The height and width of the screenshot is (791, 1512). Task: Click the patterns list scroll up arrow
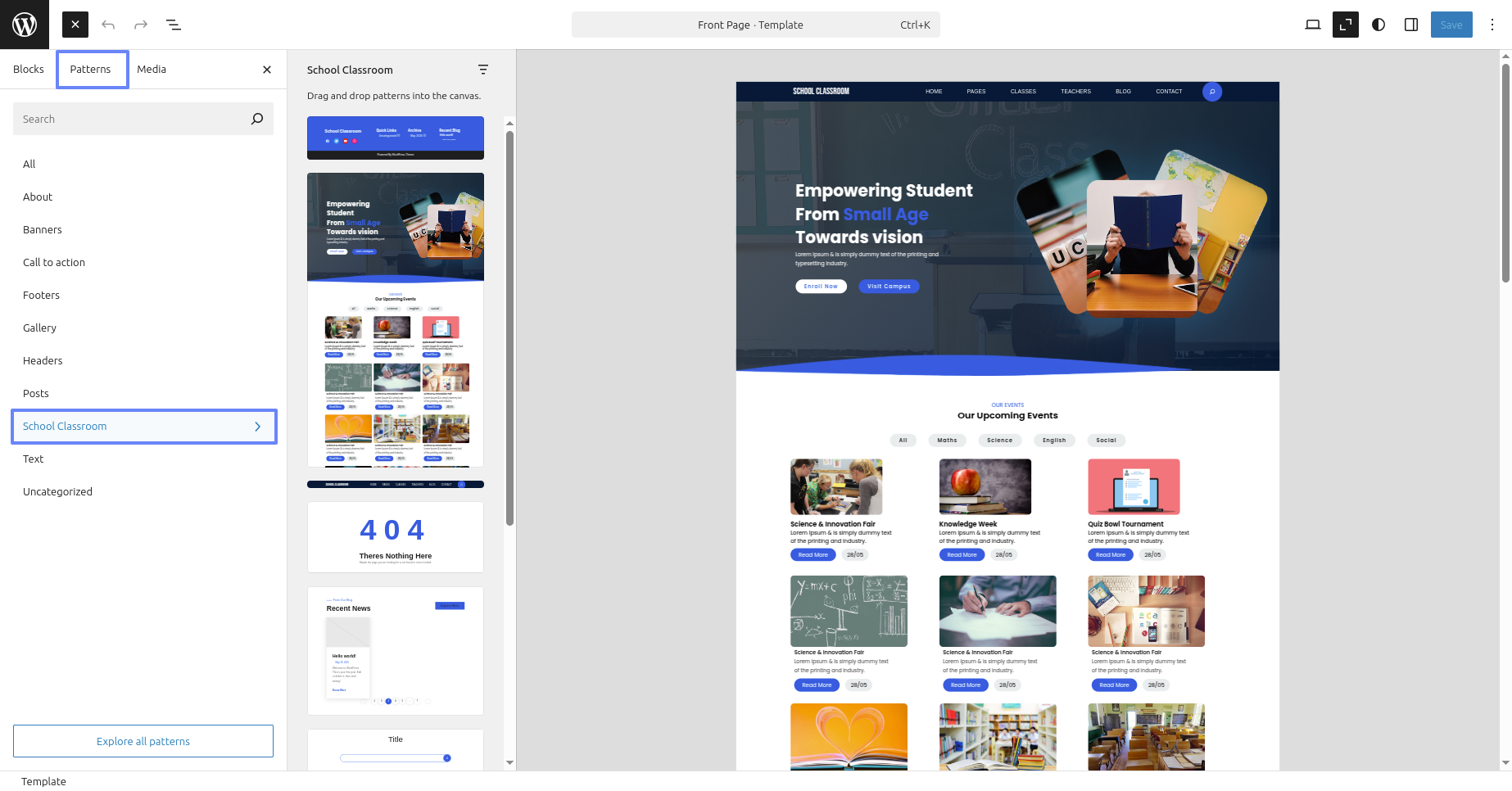(x=509, y=124)
